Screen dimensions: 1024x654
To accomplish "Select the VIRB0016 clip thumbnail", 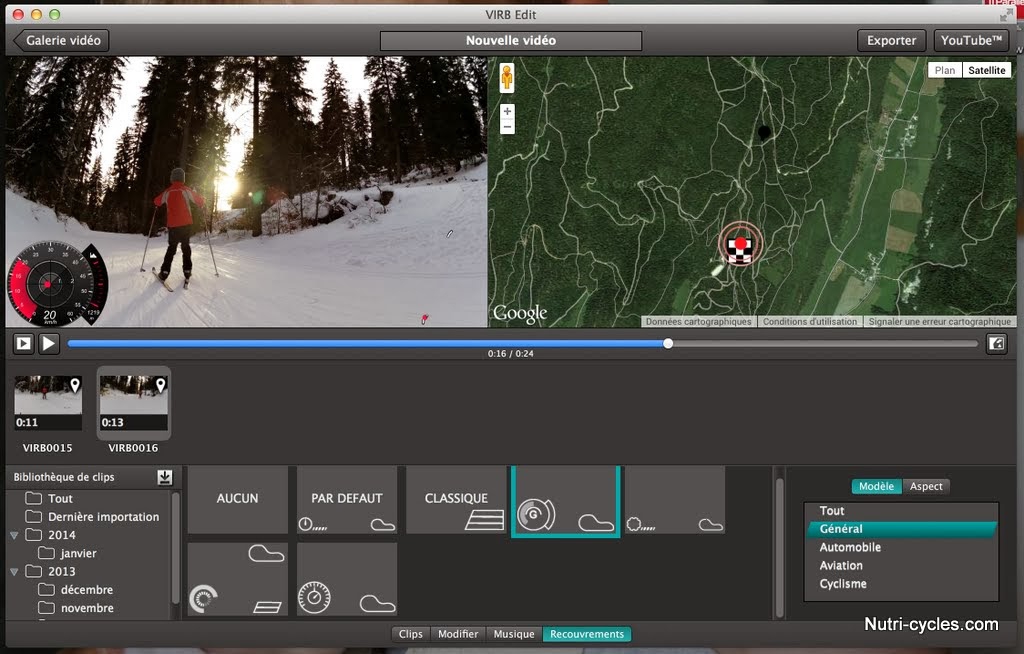I will tap(134, 402).
